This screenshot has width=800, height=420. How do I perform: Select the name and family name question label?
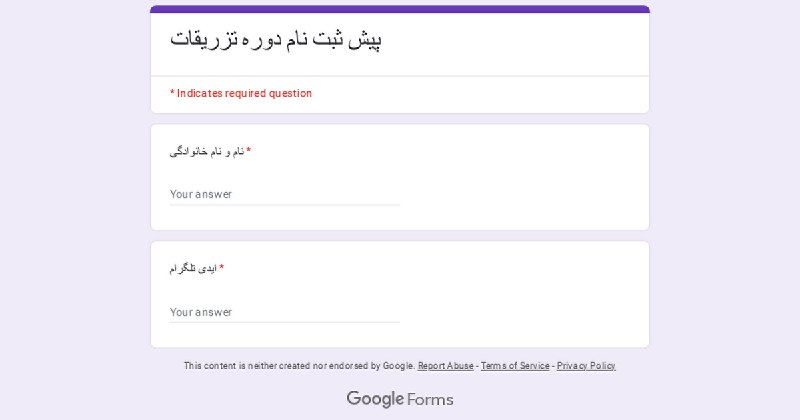[207, 152]
